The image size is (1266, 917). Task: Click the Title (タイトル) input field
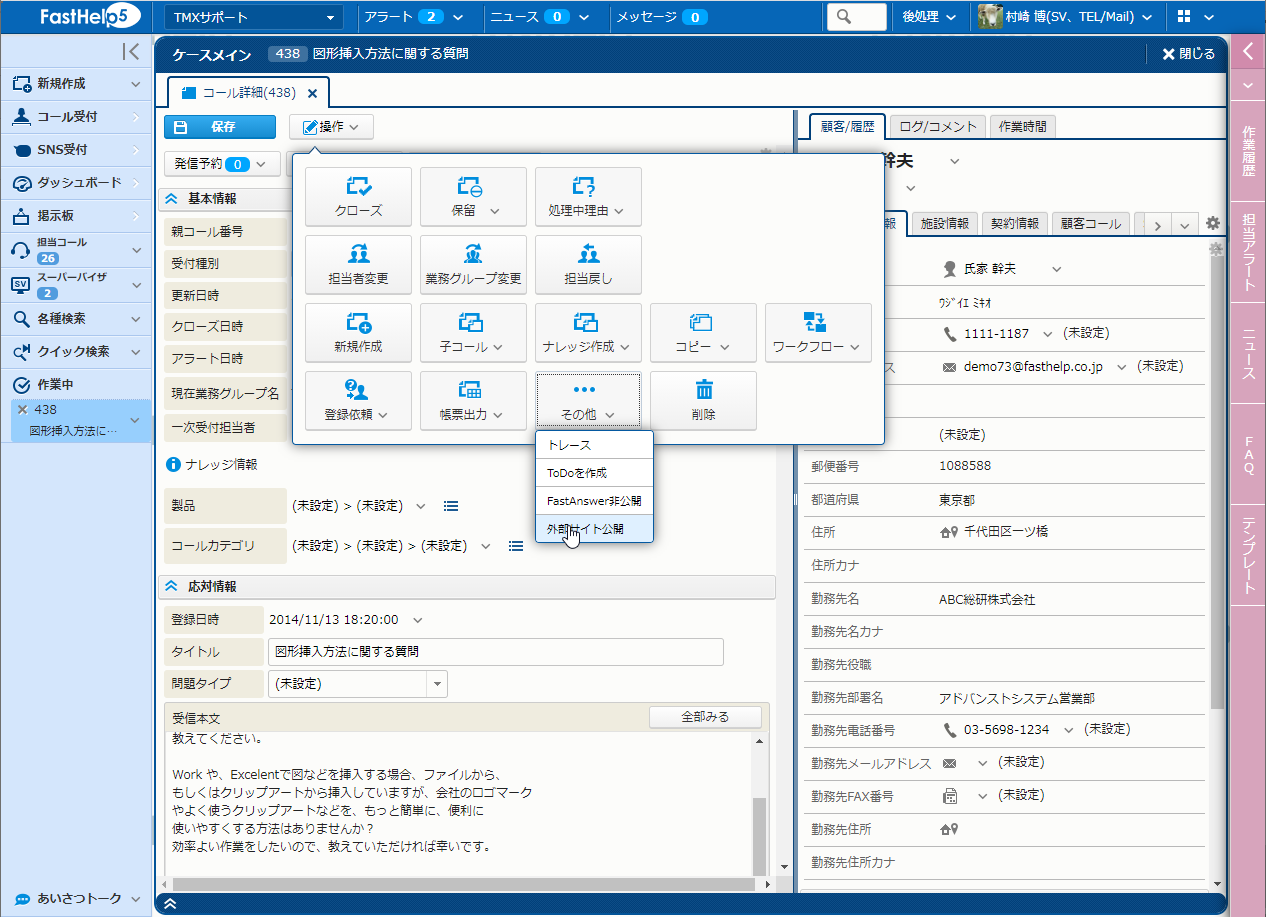[495, 652]
